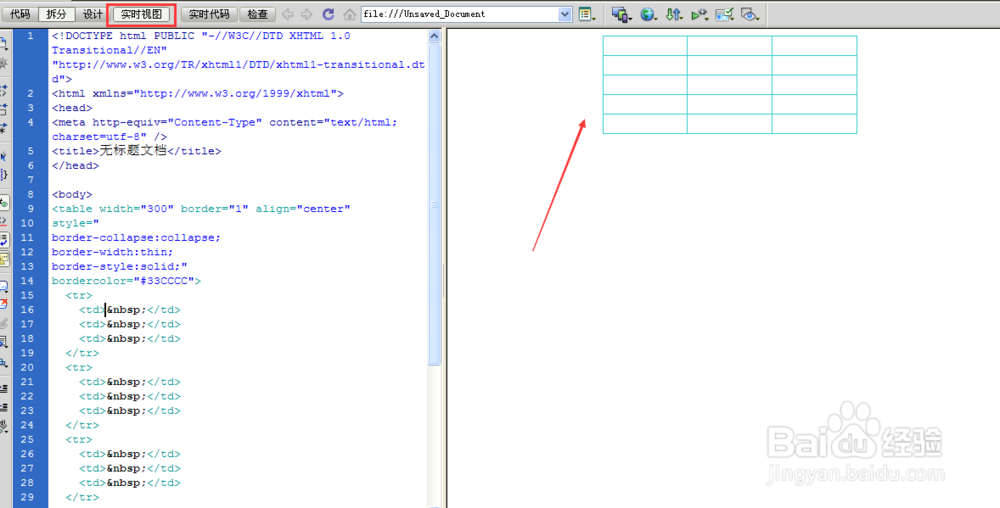Click the preview in browser globe icon
Screen dimensions: 1000x508
click(x=648, y=14)
